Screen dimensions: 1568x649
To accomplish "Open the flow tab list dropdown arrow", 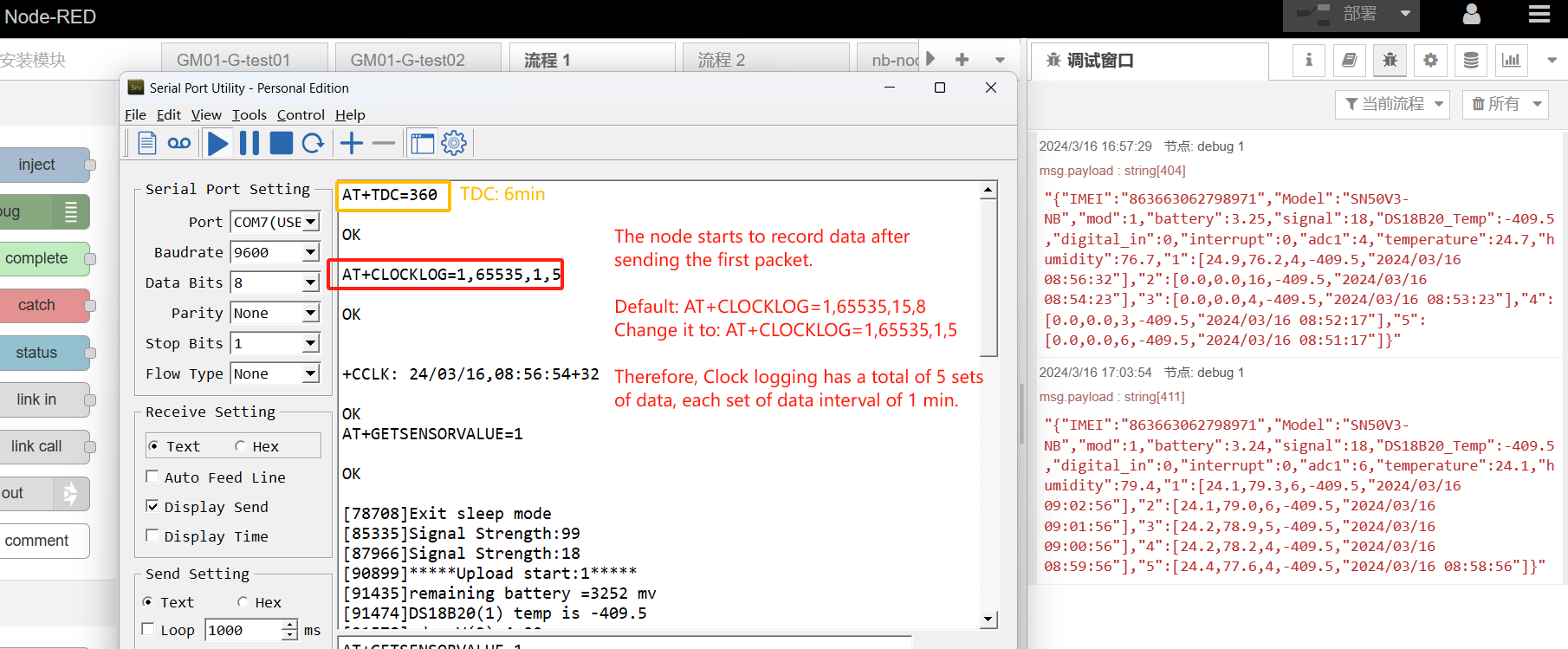I will click(1000, 60).
